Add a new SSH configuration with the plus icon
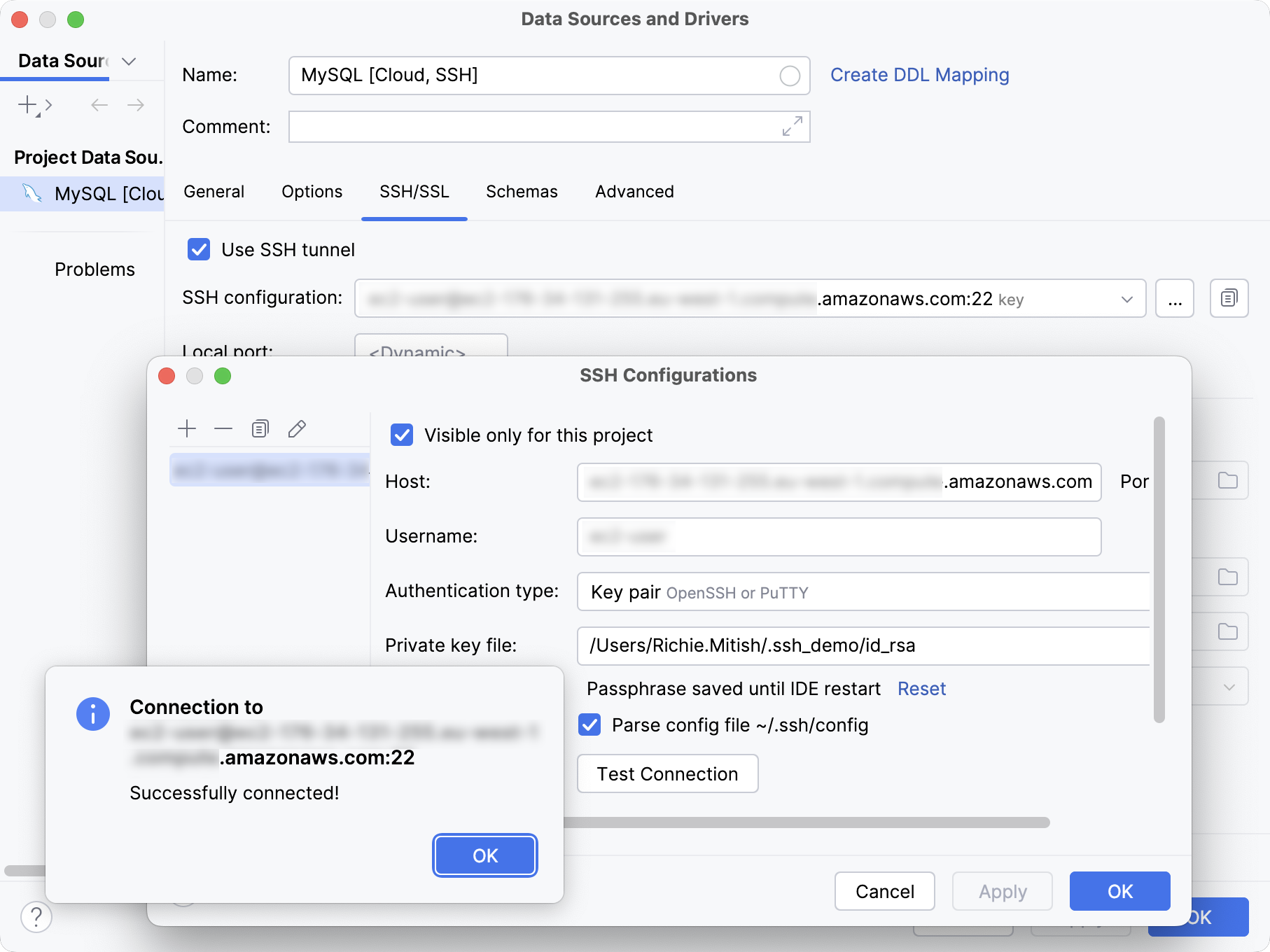Image resolution: width=1270 pixels, height=952 pixels. point(187,428)
